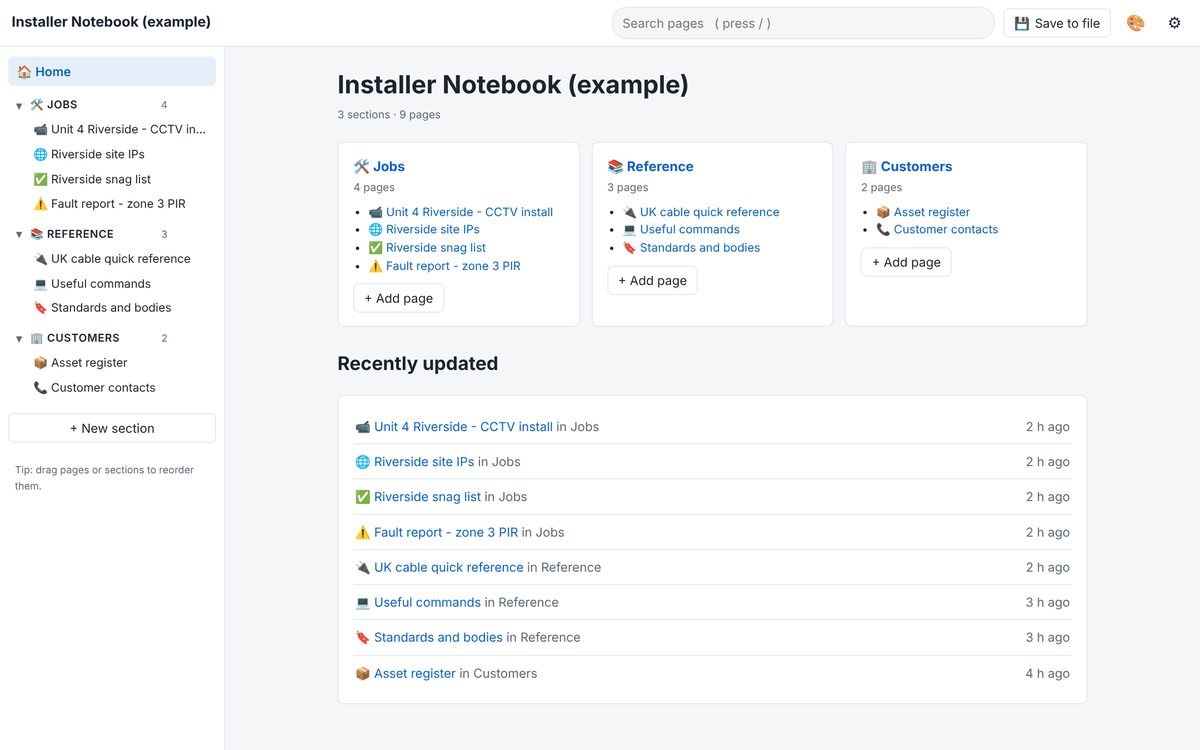Collapse the CUSTOMERS section arrow

point(19,339)
